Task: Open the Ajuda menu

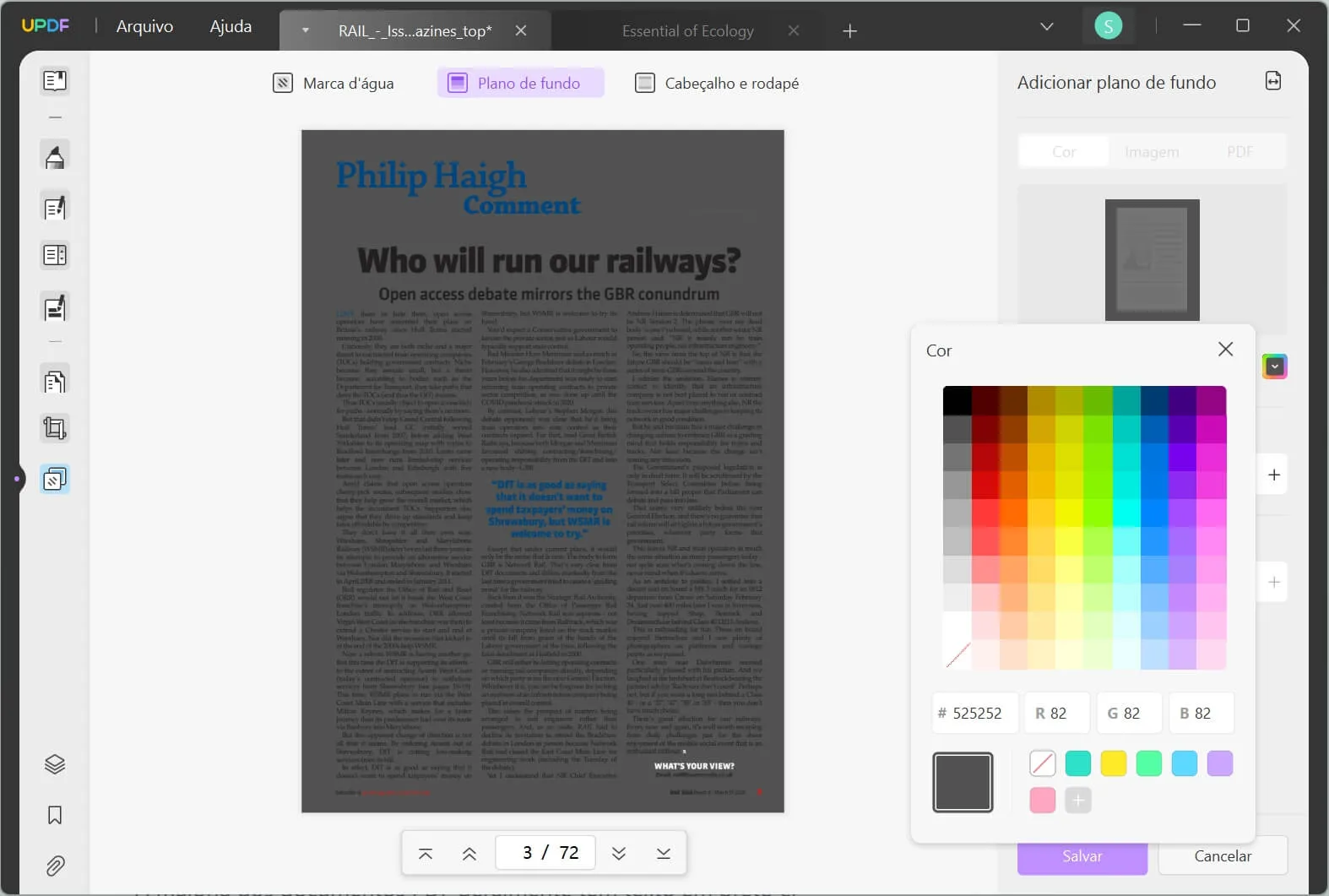Action: tap(231, 26)
